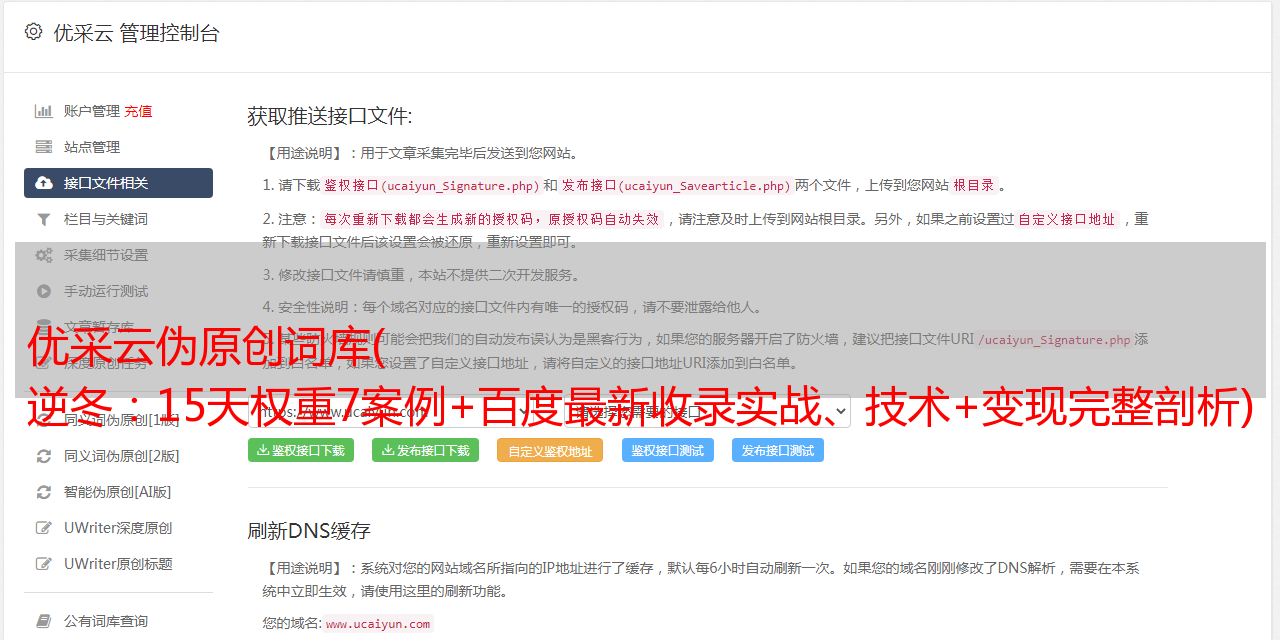Click the play icon for 手动运行测试
Screen dimensions: 1280x640
pyautogui.click(x=44, y=291)
